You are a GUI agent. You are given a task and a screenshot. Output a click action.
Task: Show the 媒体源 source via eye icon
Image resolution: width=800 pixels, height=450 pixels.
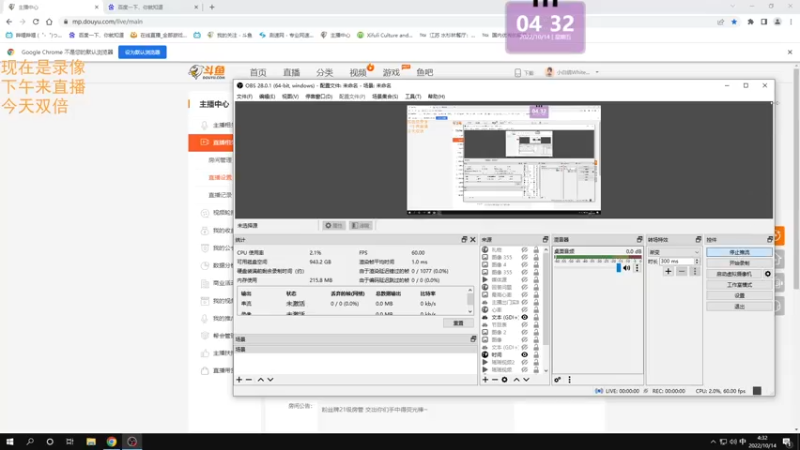524,280
